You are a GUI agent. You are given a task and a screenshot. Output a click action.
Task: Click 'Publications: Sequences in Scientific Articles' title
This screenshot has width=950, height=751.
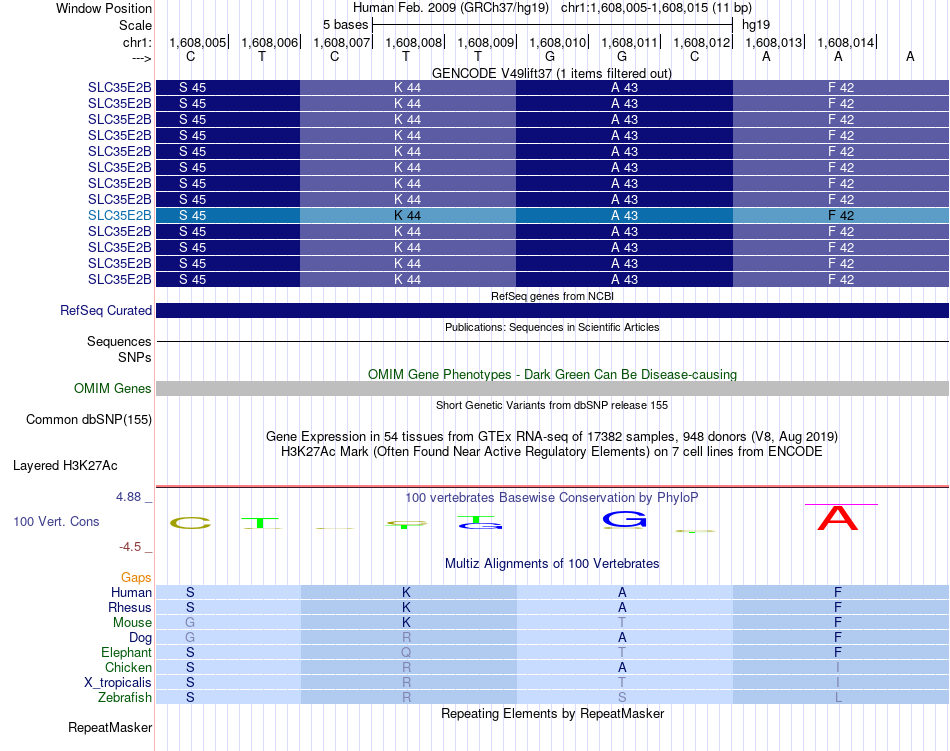[x=552, y=327]
